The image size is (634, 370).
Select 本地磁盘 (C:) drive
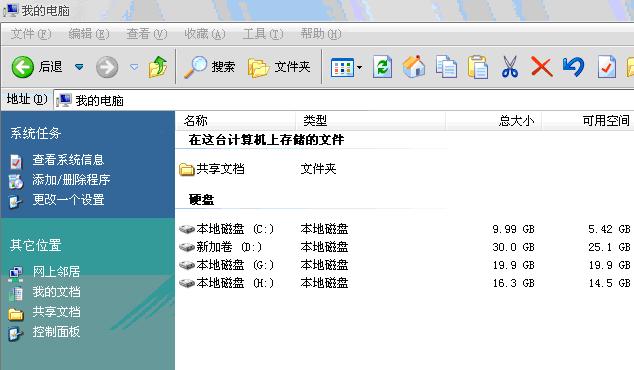click(x=227, y=229)
